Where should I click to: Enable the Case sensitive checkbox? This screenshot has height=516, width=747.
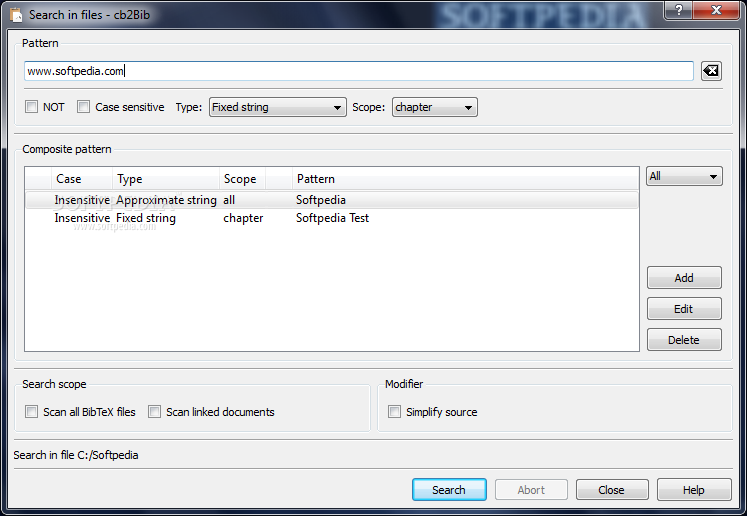click(x=83, y=107)
